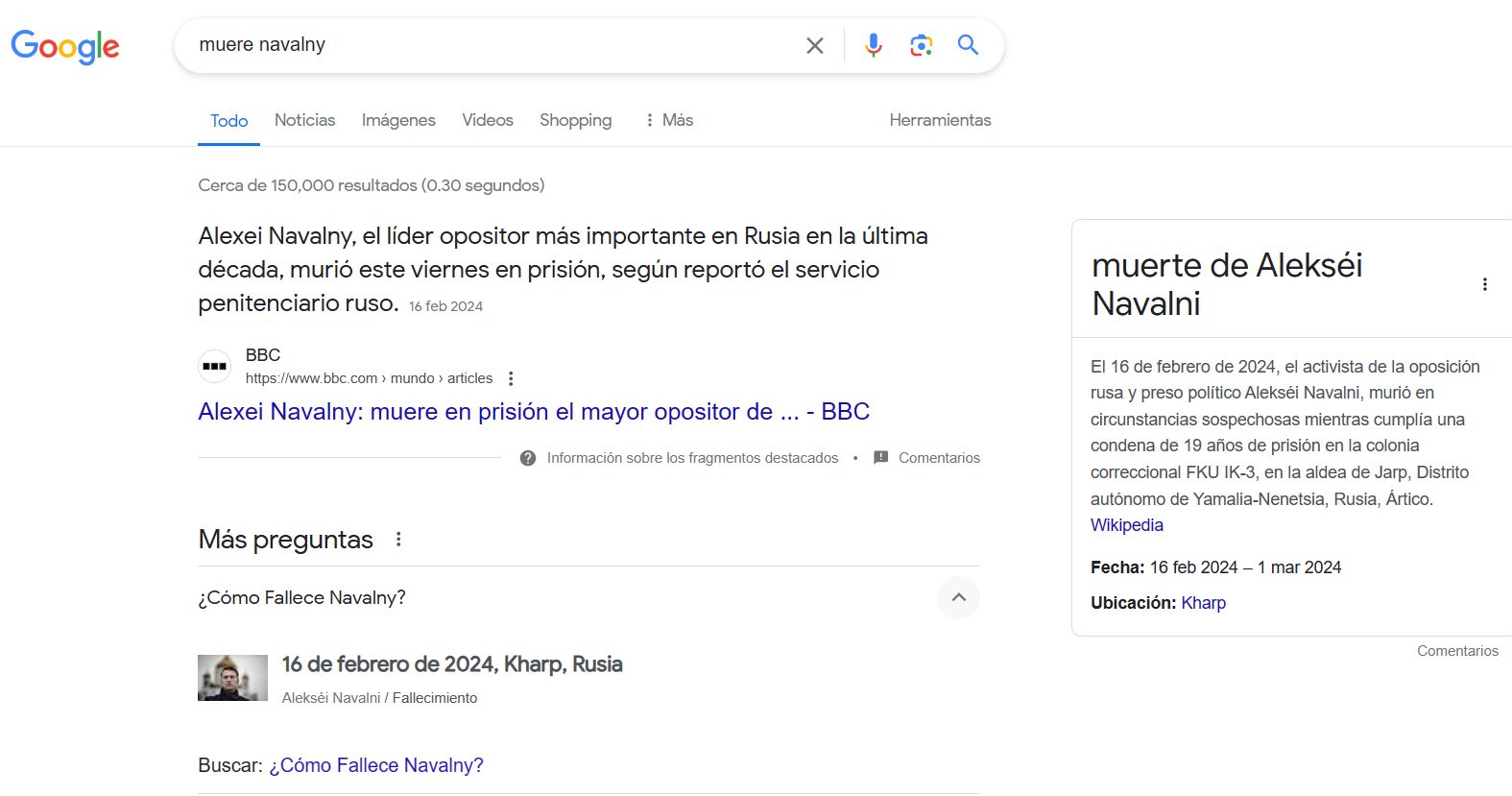Viewport: 1512px width, 796px height.
Task: Switch to the Videos tab
Action: click(x=488, y=120)
